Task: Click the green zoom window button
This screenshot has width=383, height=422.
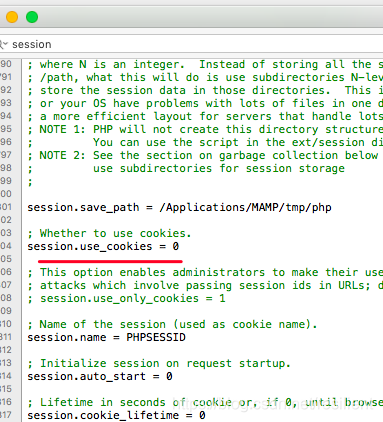Action: point(32,17)
